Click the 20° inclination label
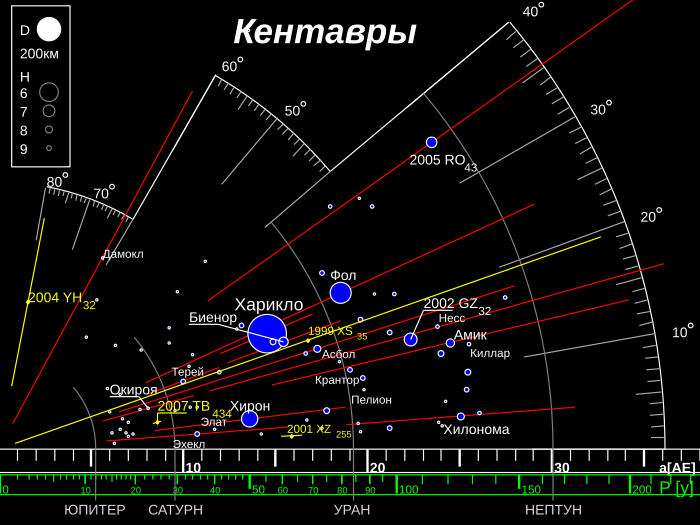This screenshot has width=700, height=525. (x=651, y=215)
